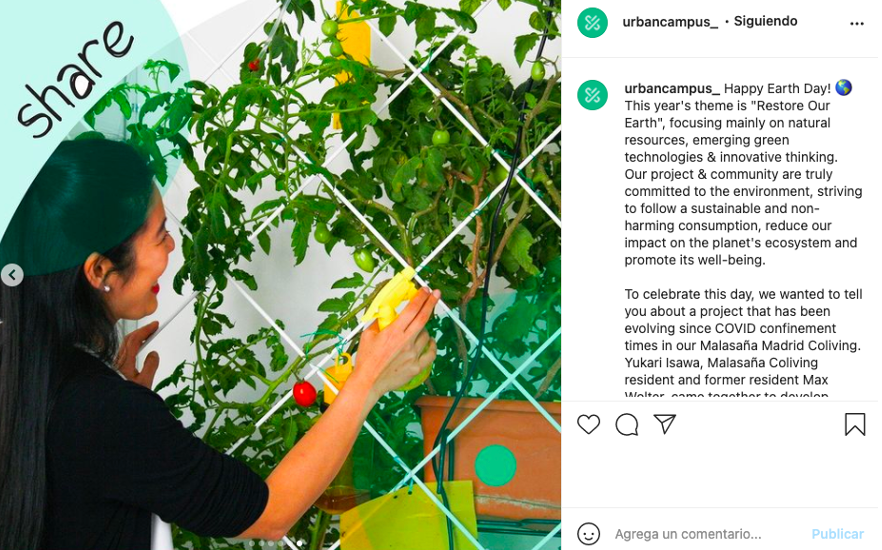This screenshot has height=550, width=882.
Task: Click the Earth globe emoji in caption
Action: point(843,88)
